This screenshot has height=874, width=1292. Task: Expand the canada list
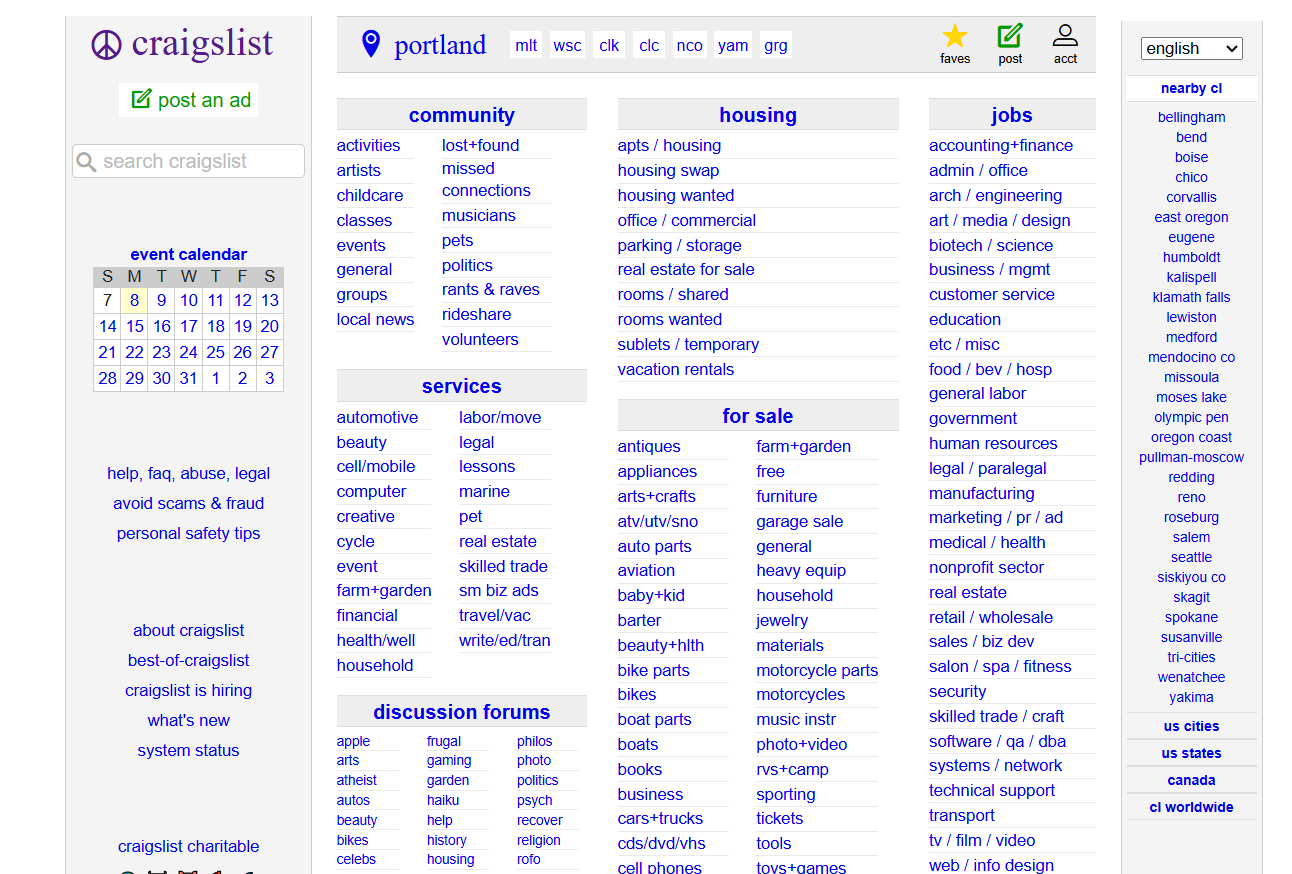coord(1191,781)
